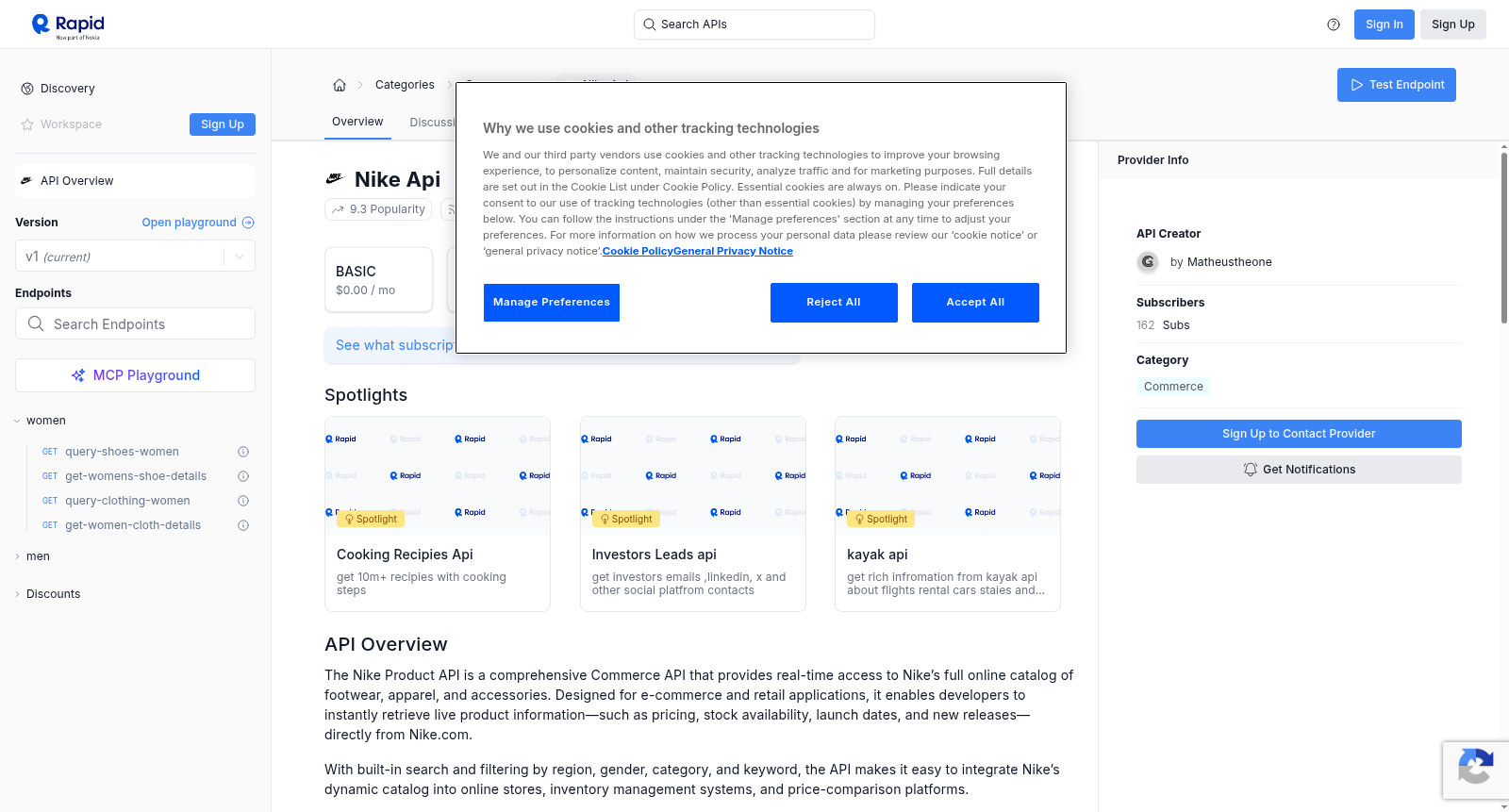Collapse the women endpoint group
Viewport: 1509px width, 812px height.
point(17,421)
